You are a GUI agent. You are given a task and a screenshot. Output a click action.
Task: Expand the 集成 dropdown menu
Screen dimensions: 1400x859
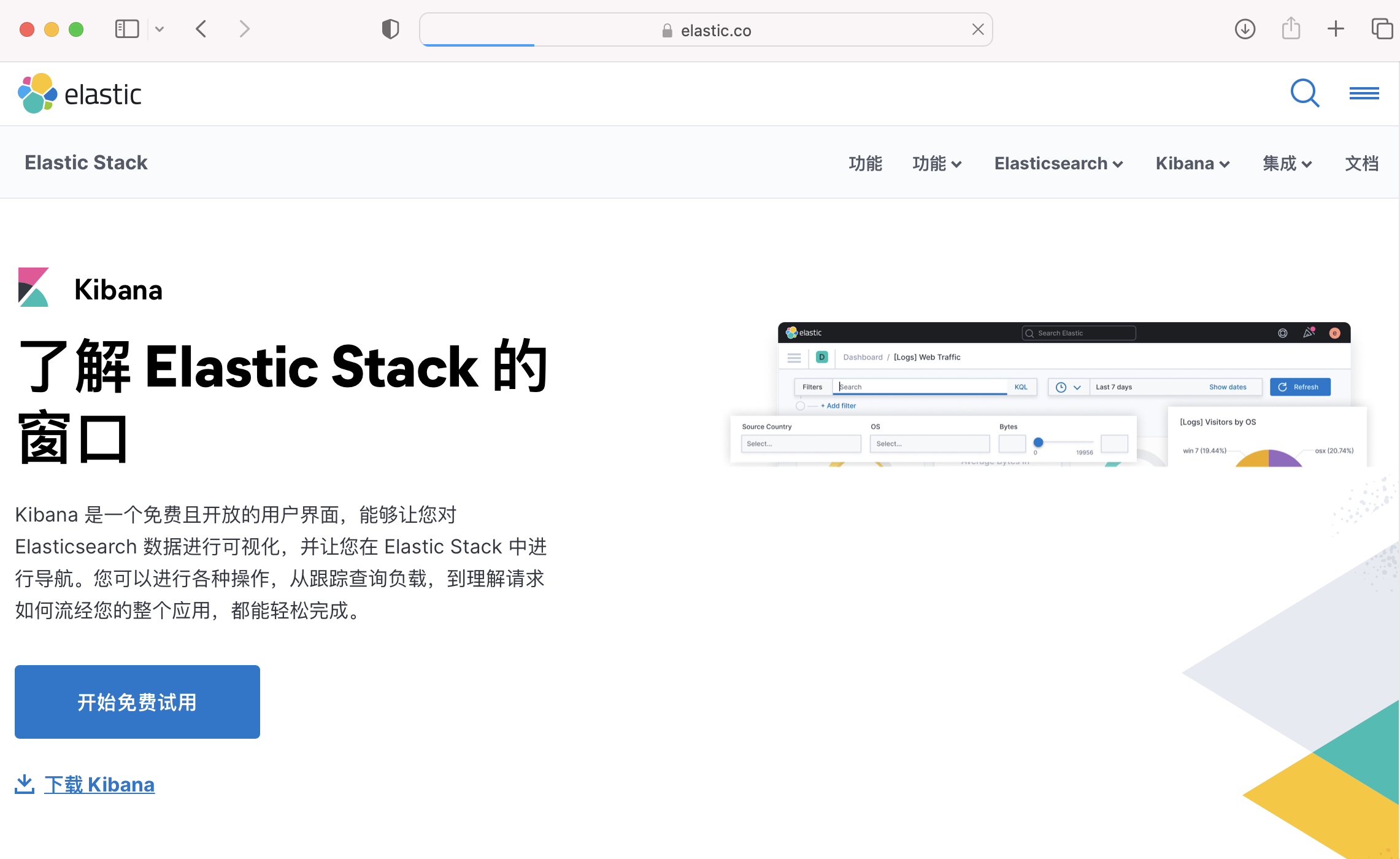coord(1287,163)
